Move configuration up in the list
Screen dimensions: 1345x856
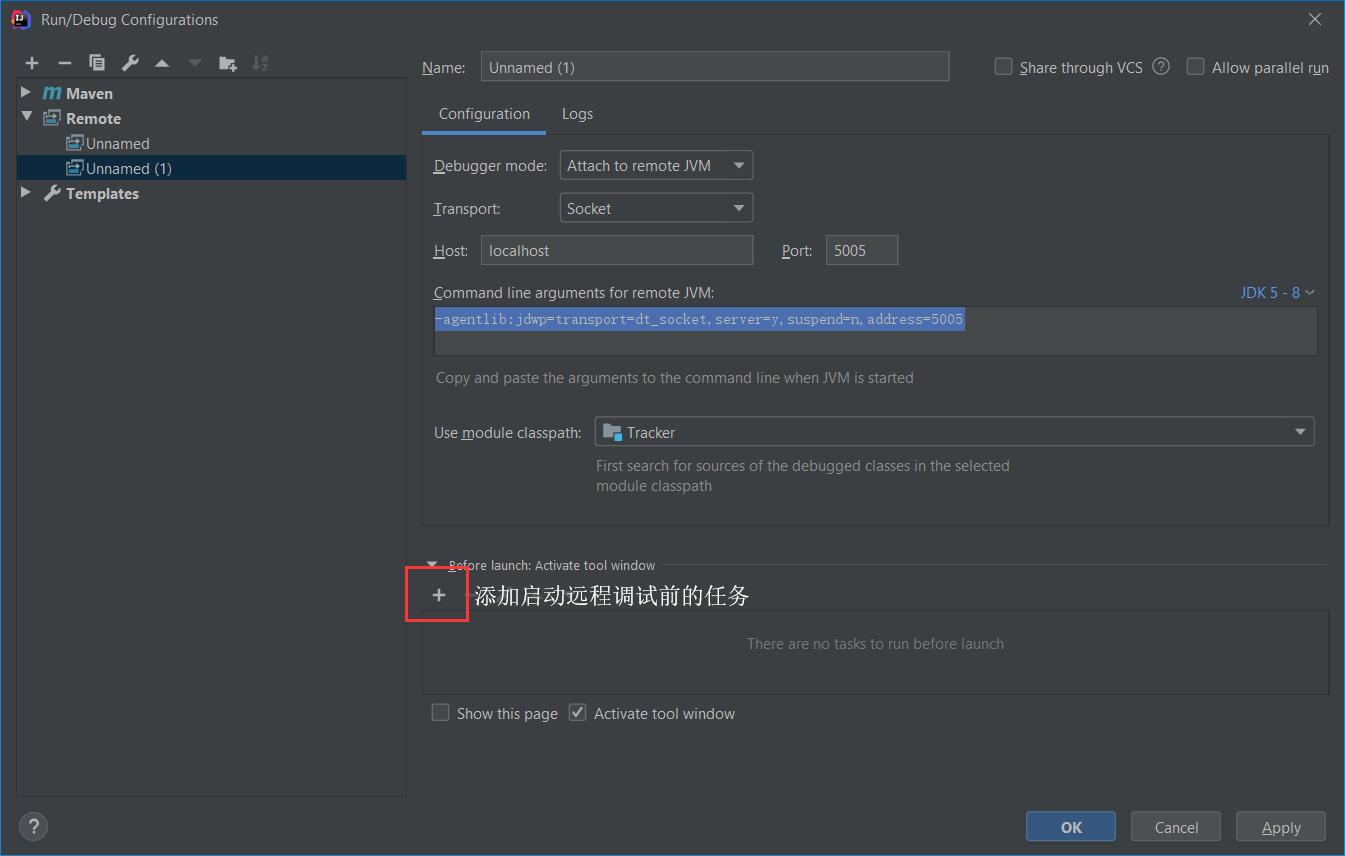162,63
